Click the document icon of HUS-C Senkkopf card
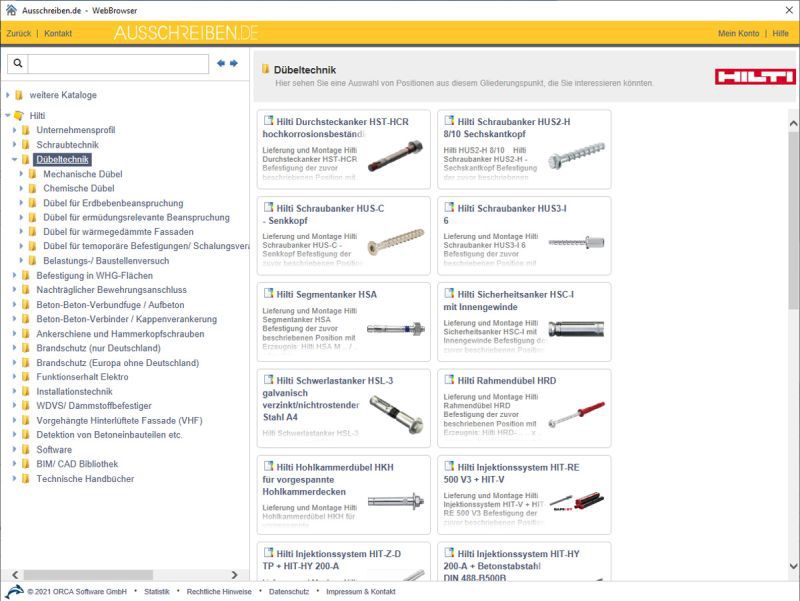 point(268,207)
